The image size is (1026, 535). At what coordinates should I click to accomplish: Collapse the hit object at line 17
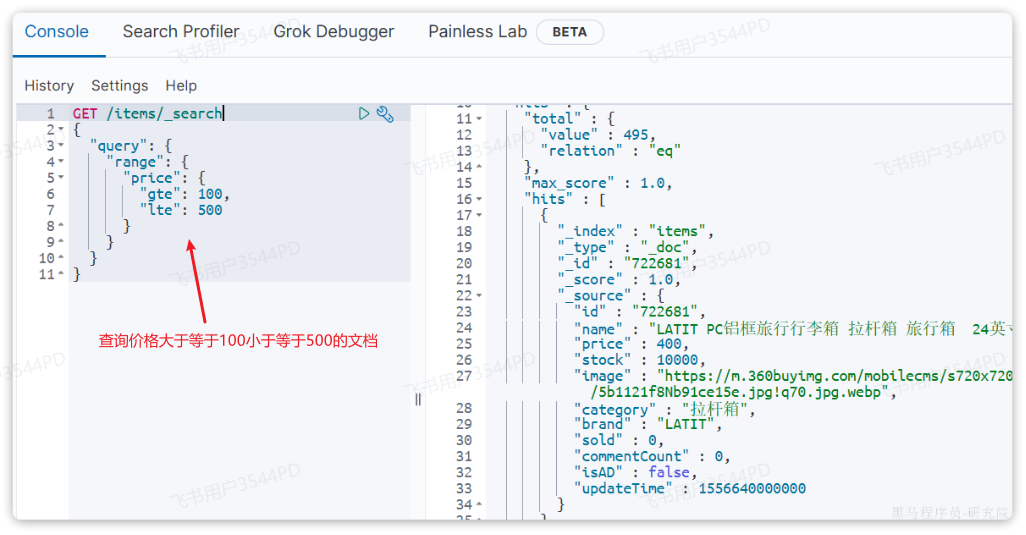point(479,215)
